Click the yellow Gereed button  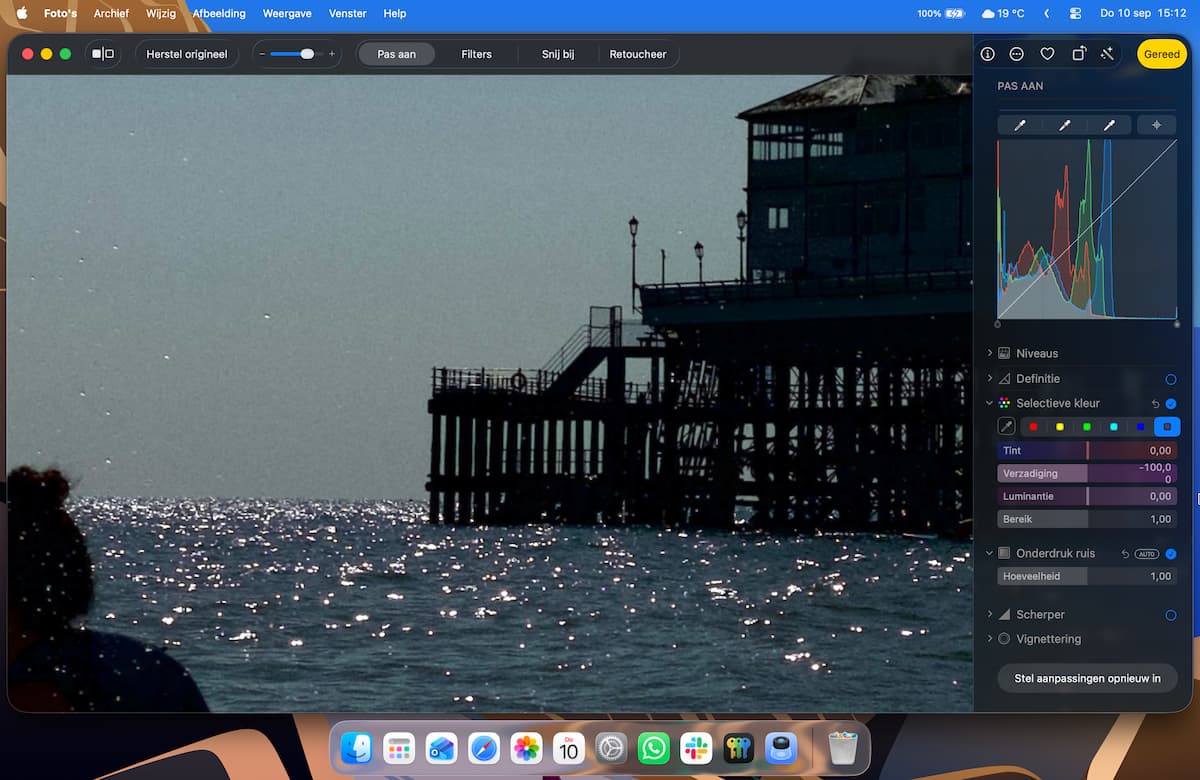click(1163, 54)
